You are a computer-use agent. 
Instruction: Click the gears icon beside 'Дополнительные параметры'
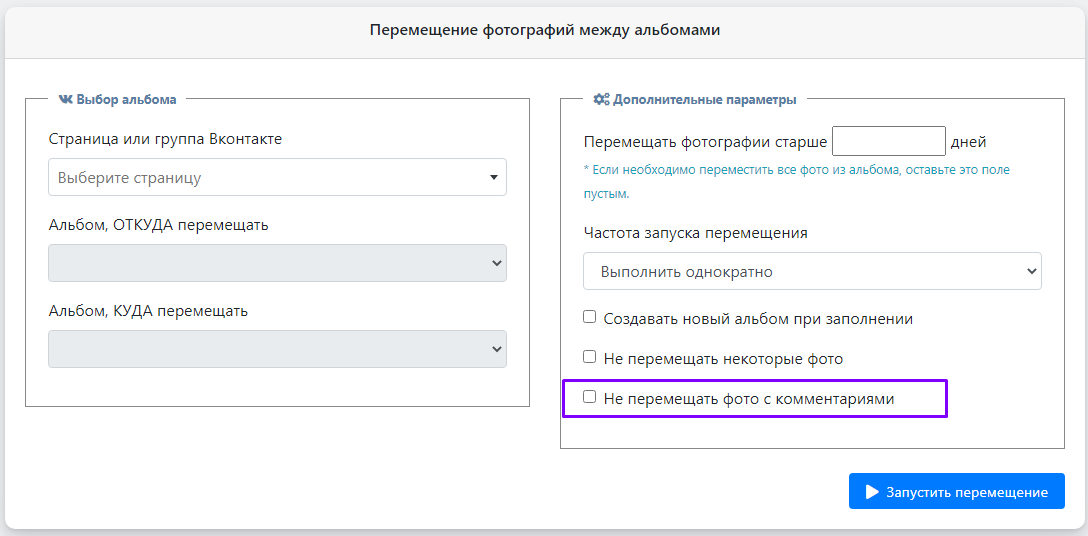coord(601,100)
